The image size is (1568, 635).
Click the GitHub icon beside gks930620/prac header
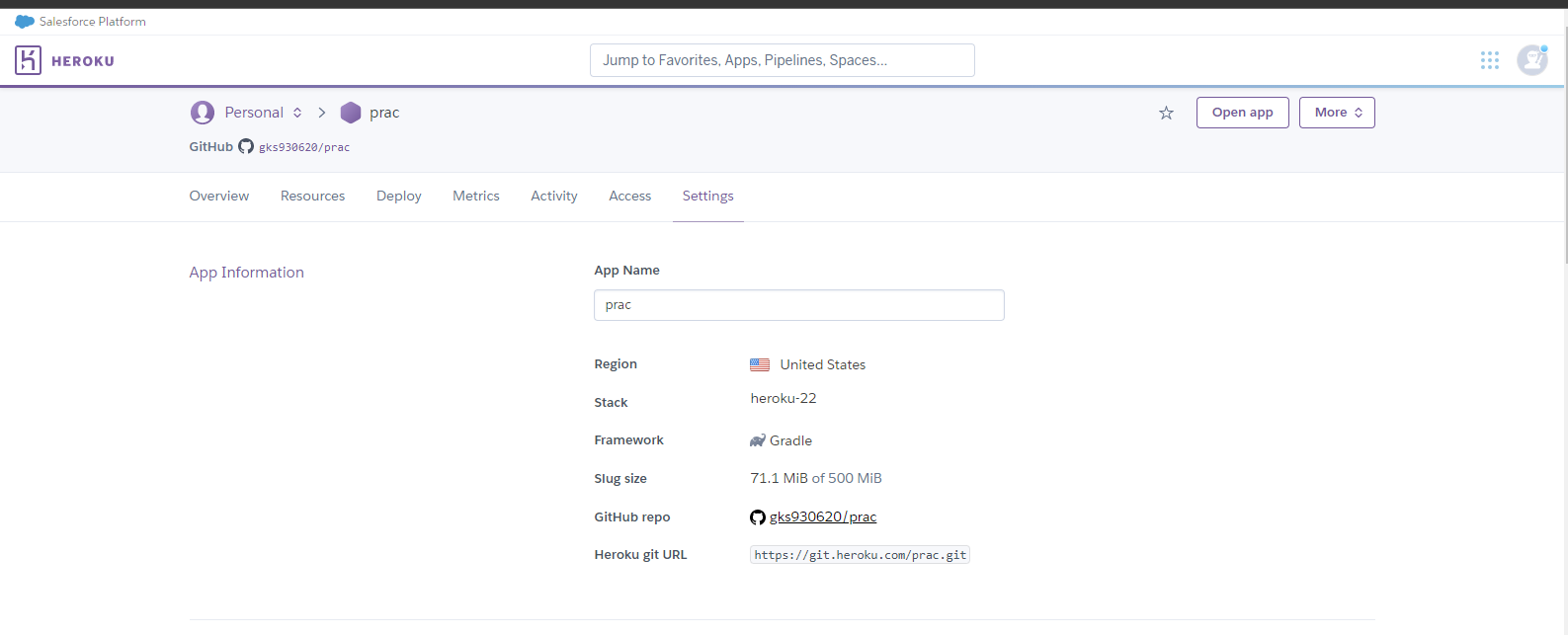(x=246, y=146)
